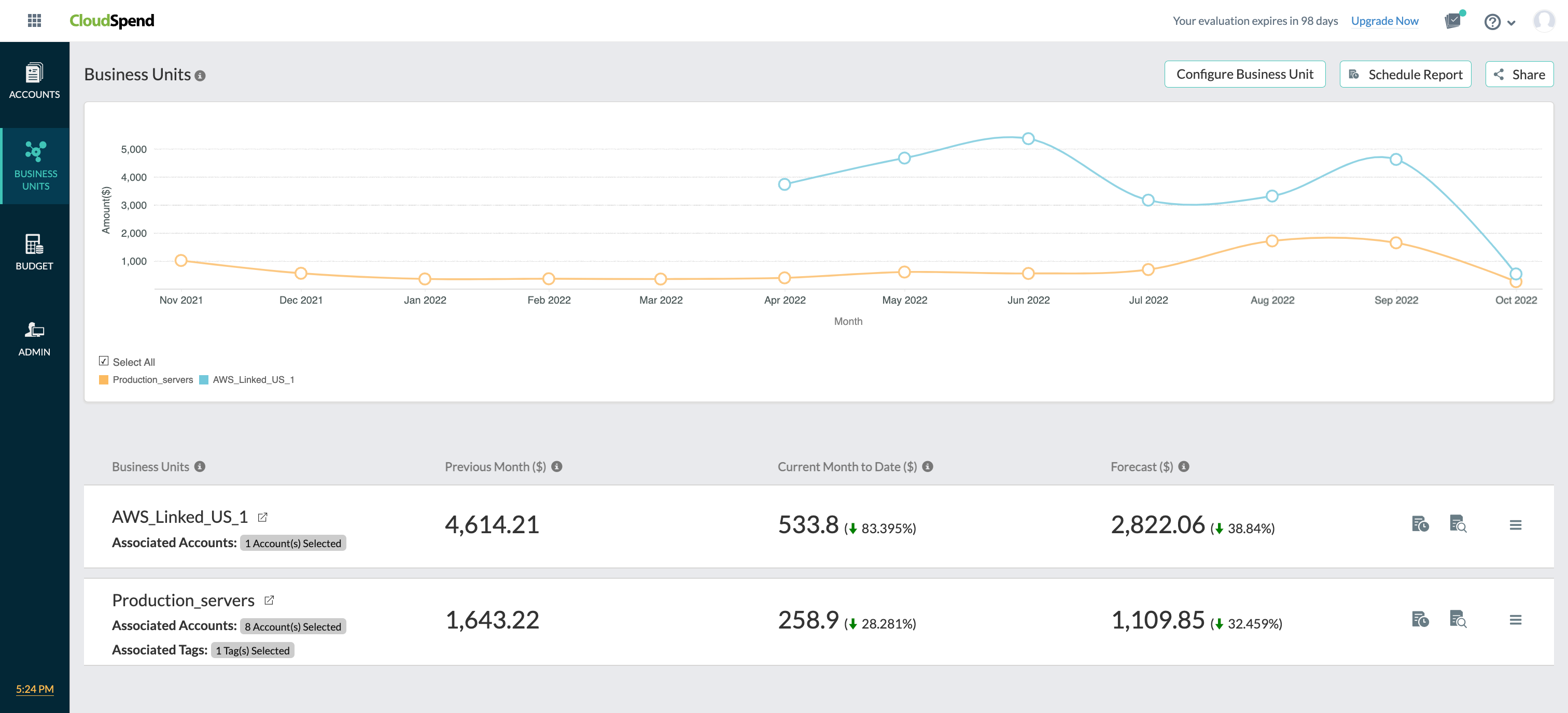This screenshot has width=1568, height=713.
Task: Open the notifications icon in the top bar
Action: [1453, 20]
